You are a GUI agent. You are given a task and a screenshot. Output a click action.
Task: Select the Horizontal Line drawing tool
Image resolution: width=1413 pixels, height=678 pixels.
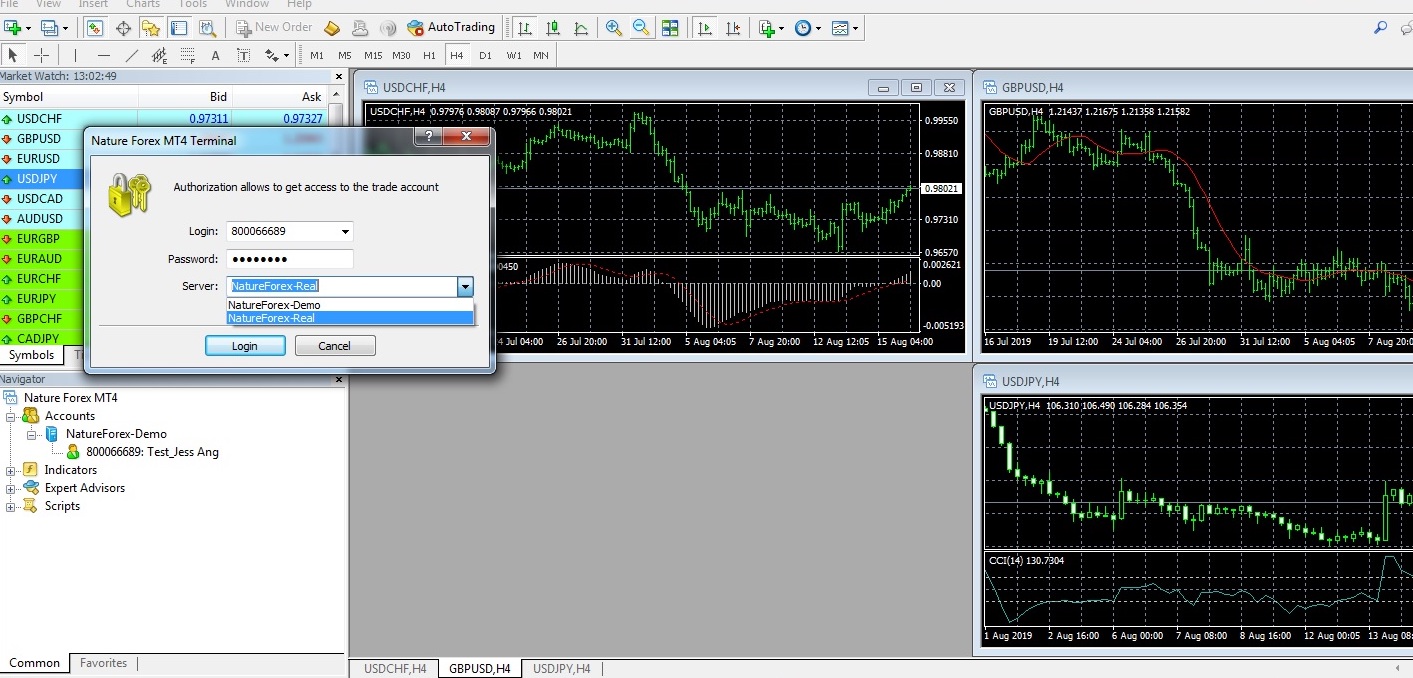click(103, 55)
